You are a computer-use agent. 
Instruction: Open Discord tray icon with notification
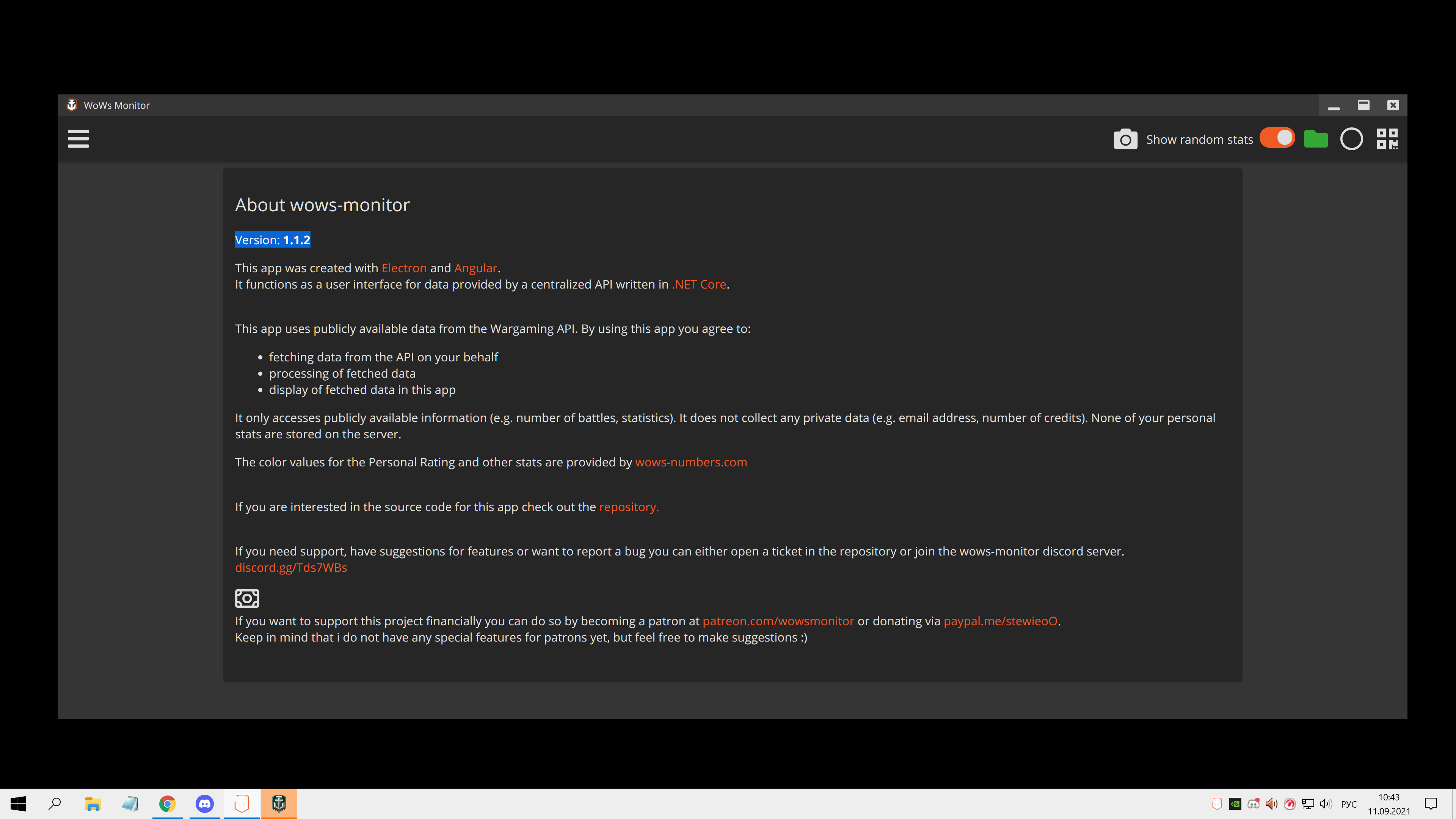[1254, 804]
